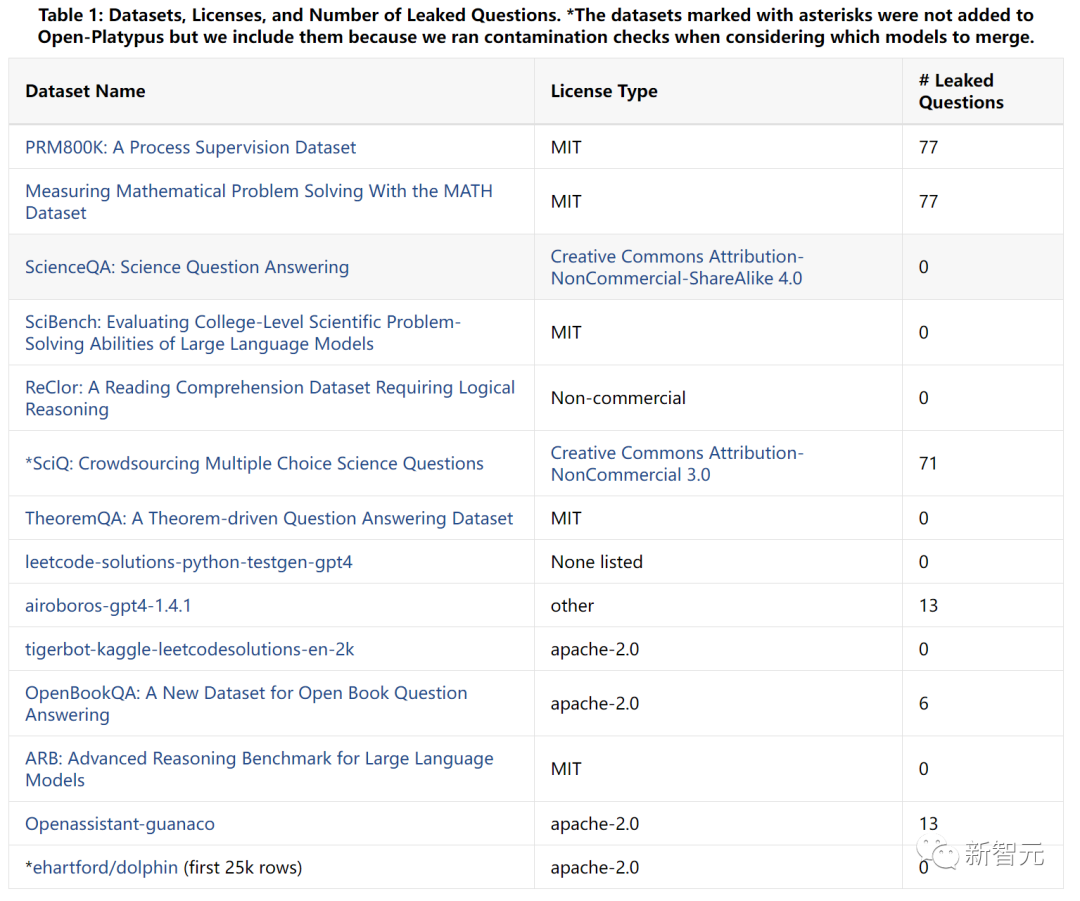Click 77 in the Measuring Mathematical Problem Solving row
1080x901 pixels.
928,202
